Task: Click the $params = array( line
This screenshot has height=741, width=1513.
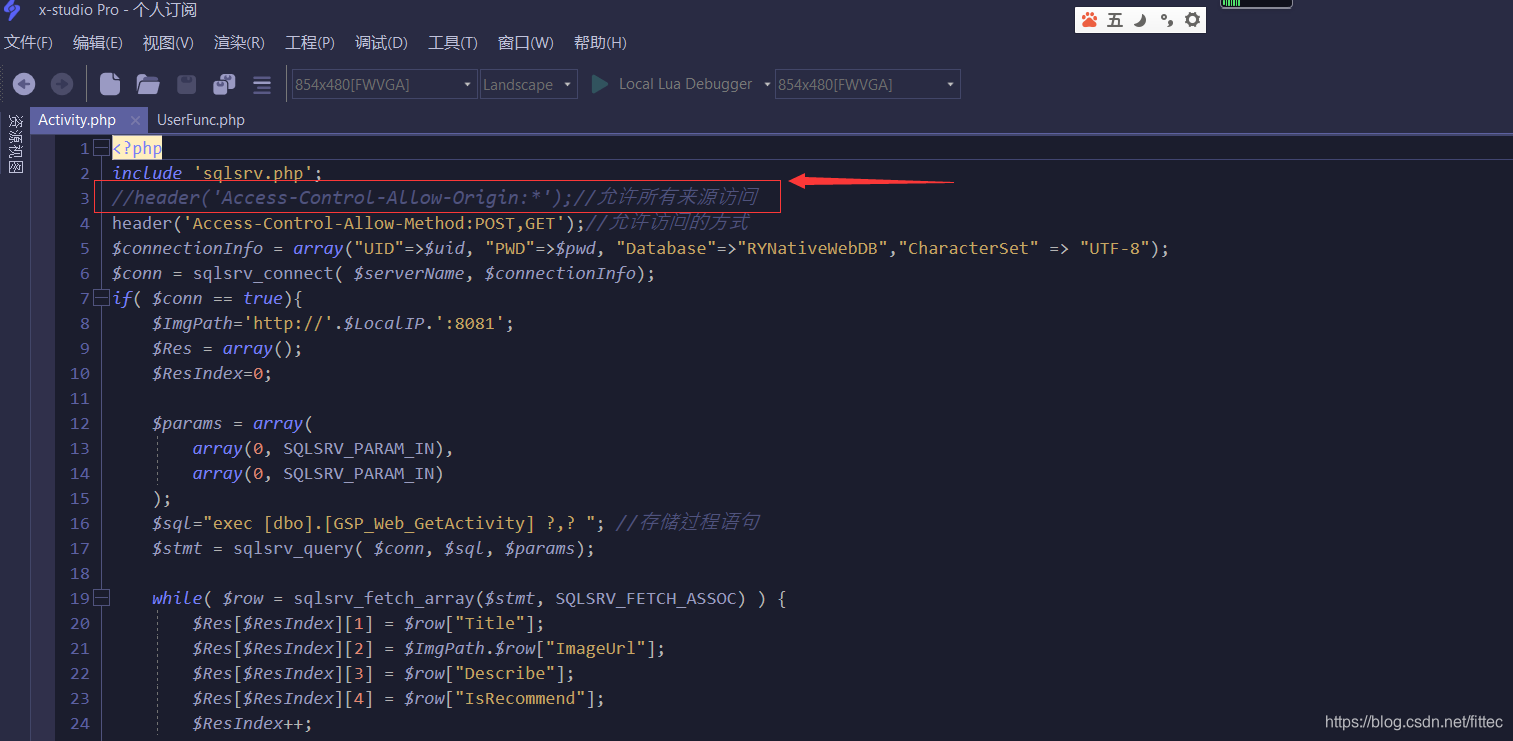Action: click(x=232, y=423)
